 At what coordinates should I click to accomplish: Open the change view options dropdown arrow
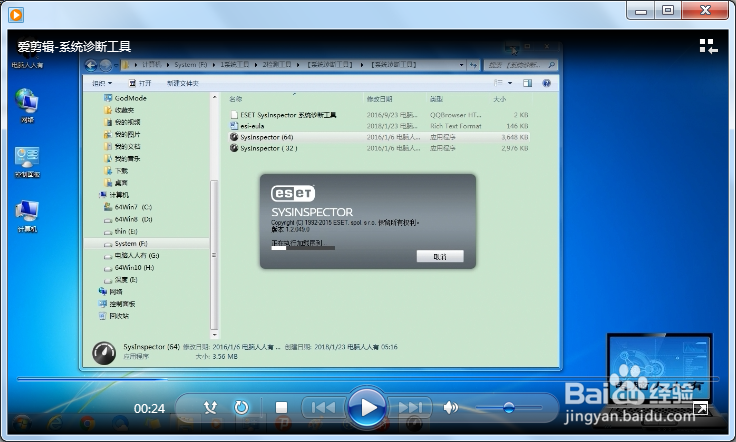(x=510, y=83)
